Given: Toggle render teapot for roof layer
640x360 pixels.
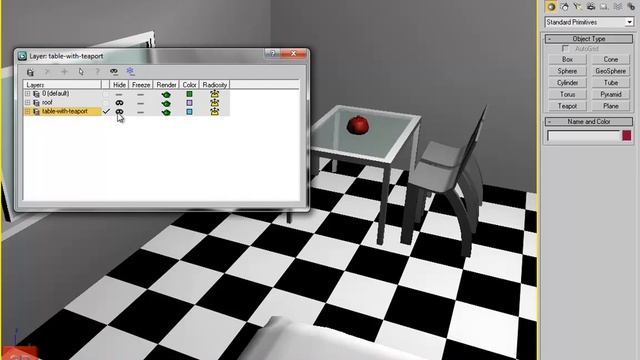Looking at the screenshot, I should tap(166, 103).
